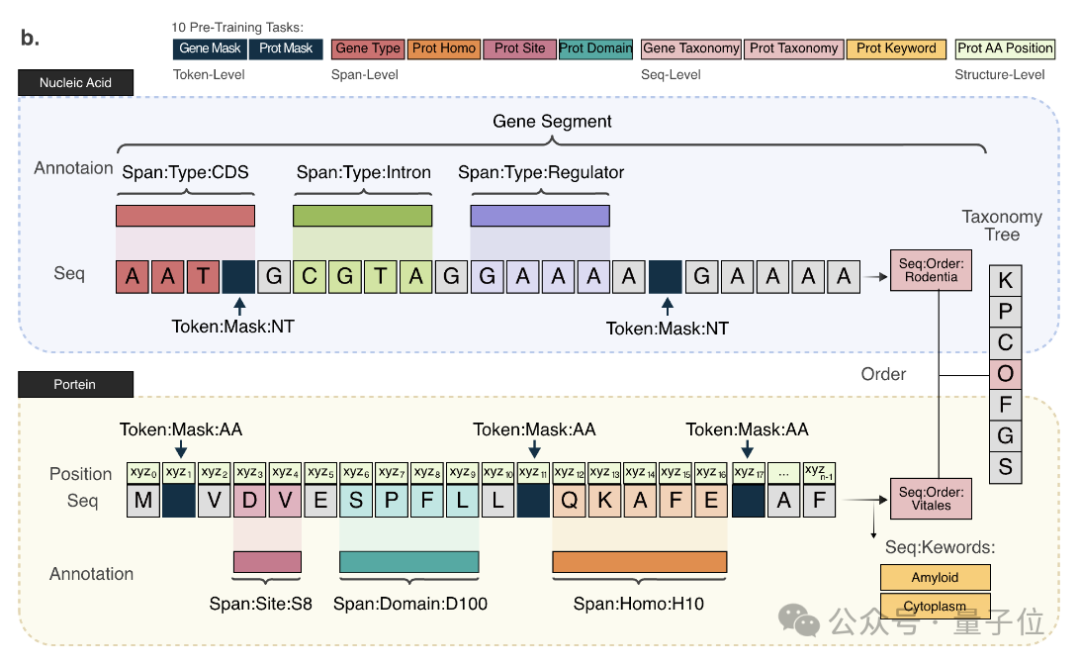1080x665 pixels.
Task: Select the Prot AA Position legend label
Action: [1005, 48]
